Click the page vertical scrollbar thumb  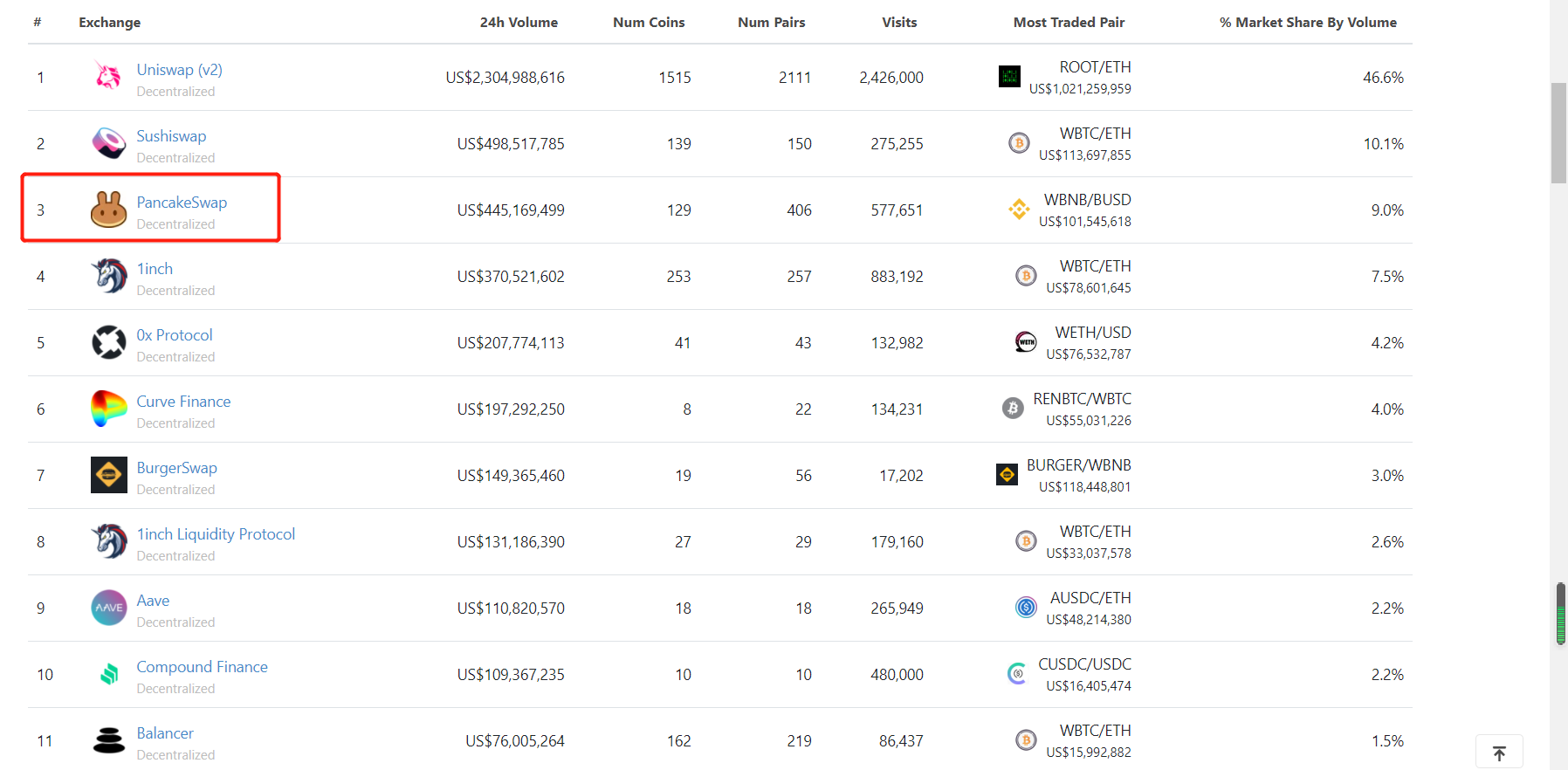[1558, 133]
